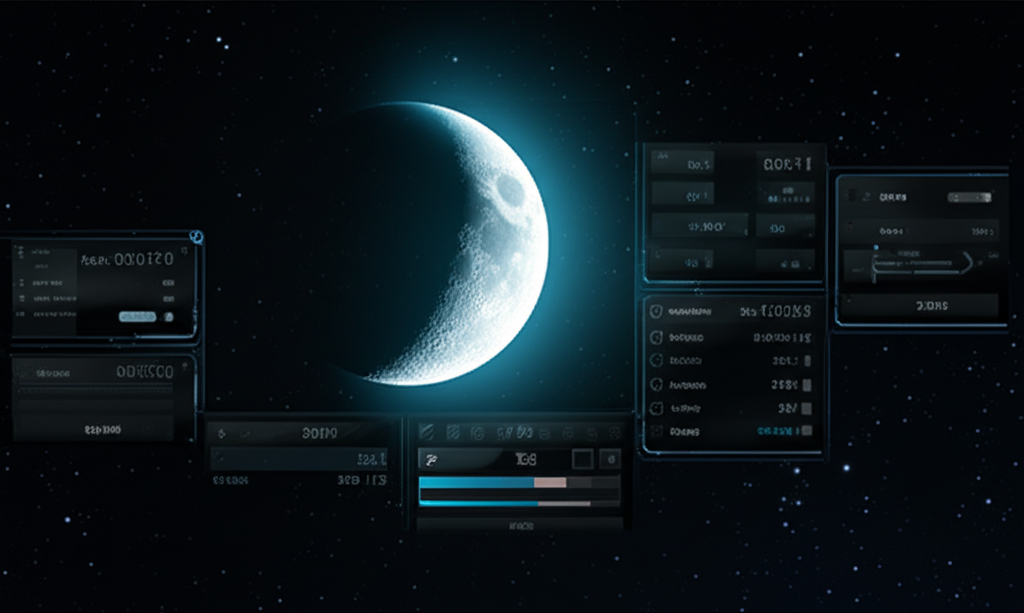Screen dimensions: 1024x613
Task: Tick the empty checkbox near the 1G8 readout
Action: click(582, 459)
